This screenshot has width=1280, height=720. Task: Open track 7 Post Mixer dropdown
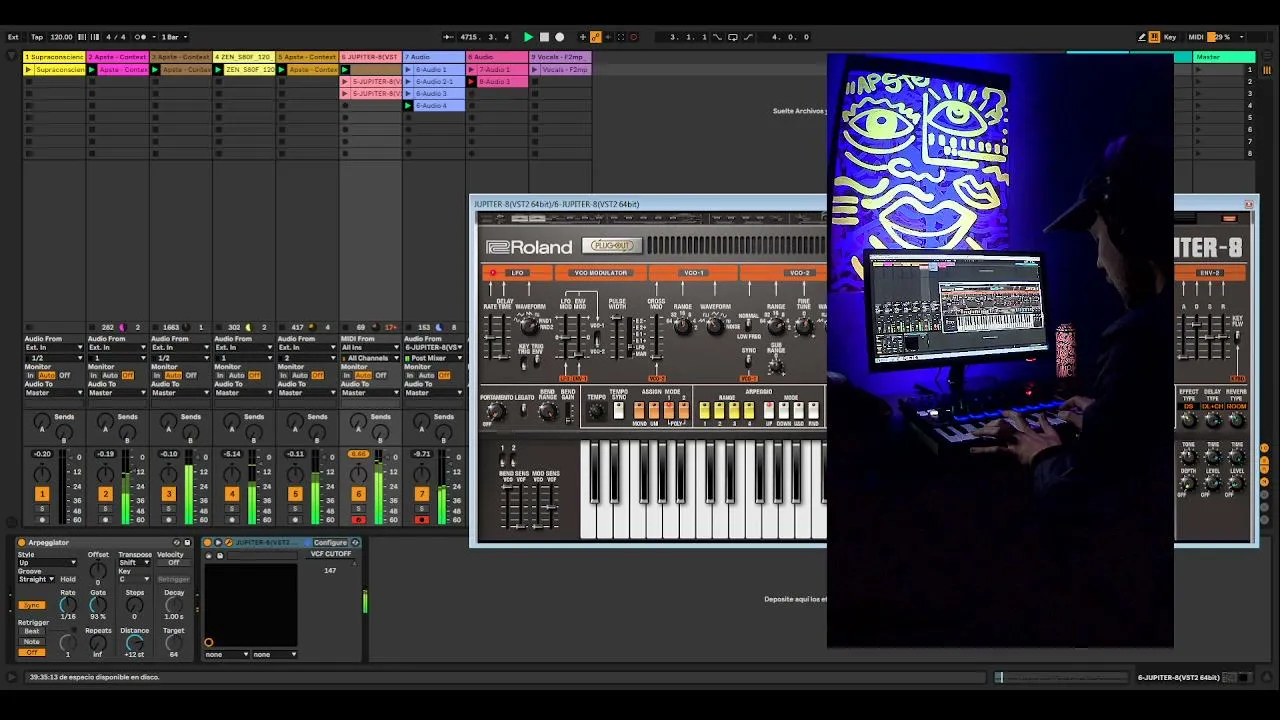point(433,358)
